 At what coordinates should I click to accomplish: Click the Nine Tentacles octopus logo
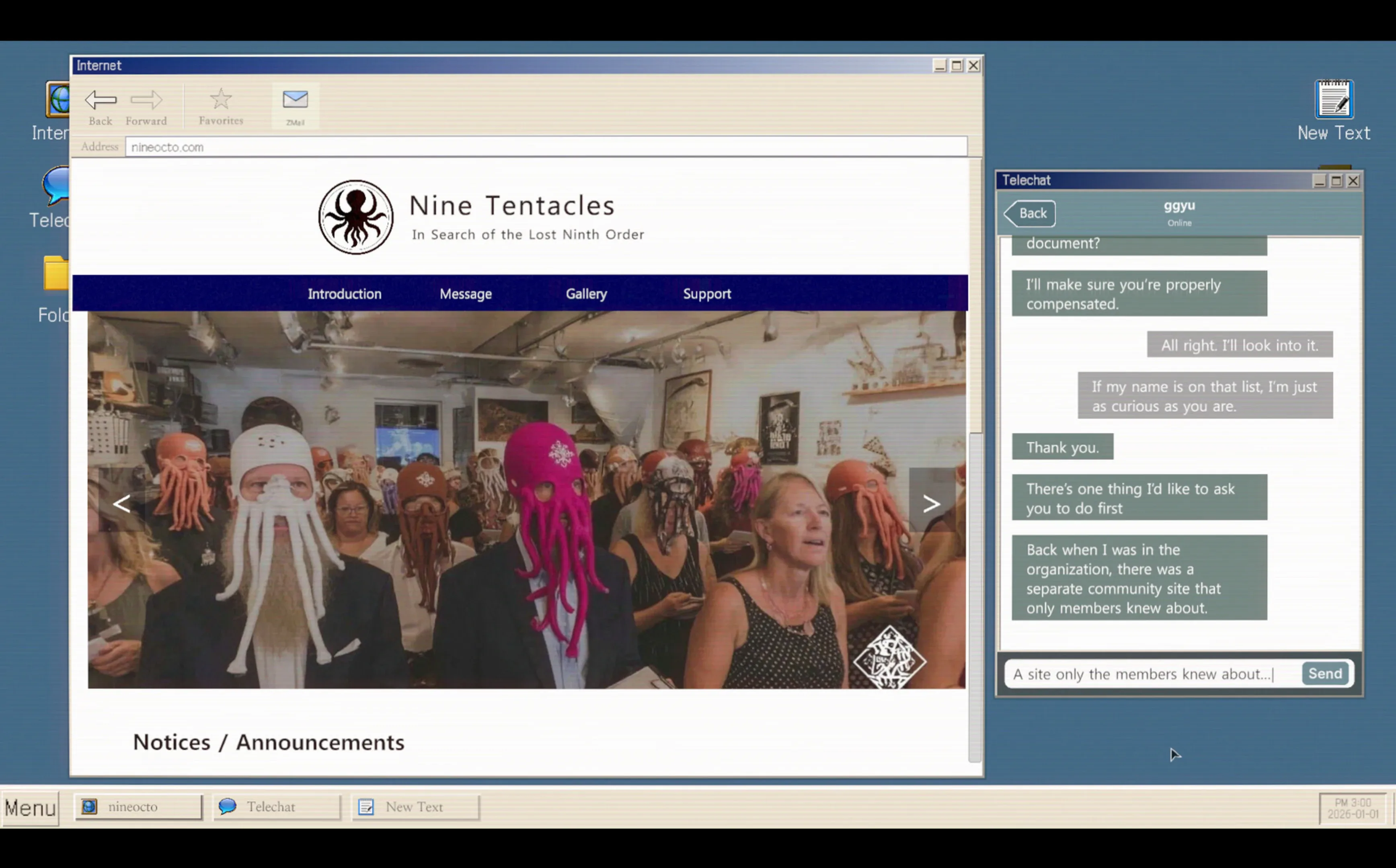(x=356, y=217)
